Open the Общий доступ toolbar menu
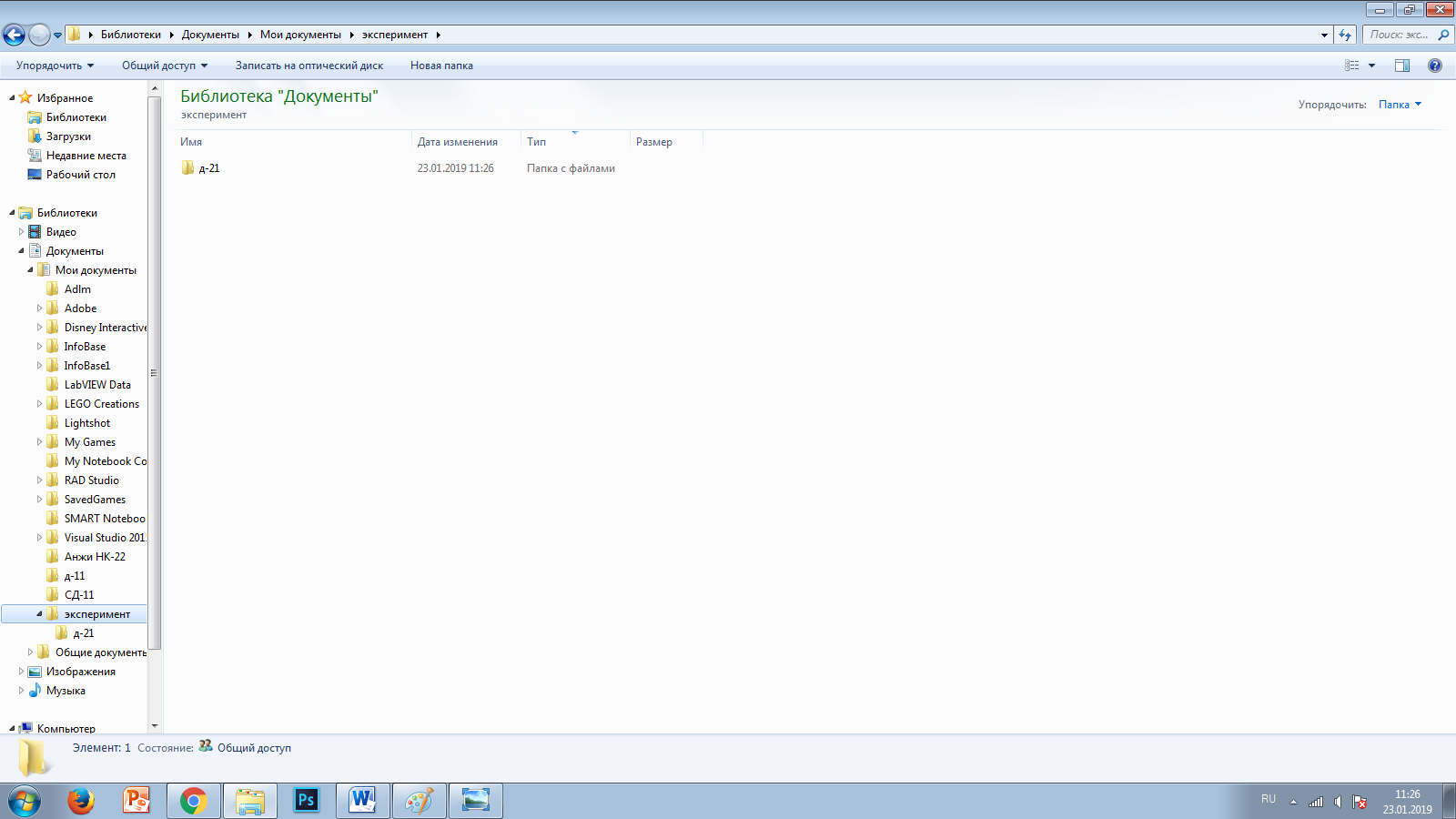This screenshot has width=1456, height=819. [165, 66]
